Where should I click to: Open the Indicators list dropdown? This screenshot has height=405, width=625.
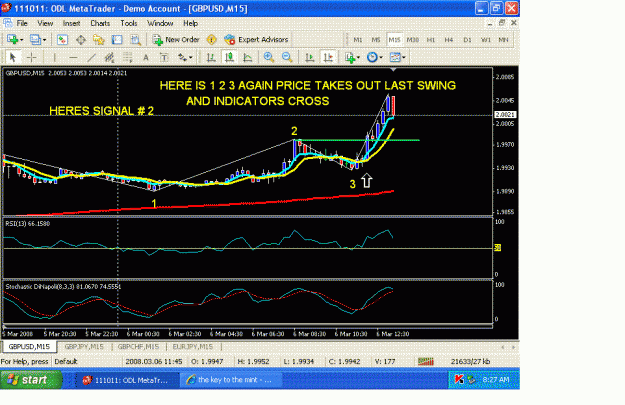point(352,57)
